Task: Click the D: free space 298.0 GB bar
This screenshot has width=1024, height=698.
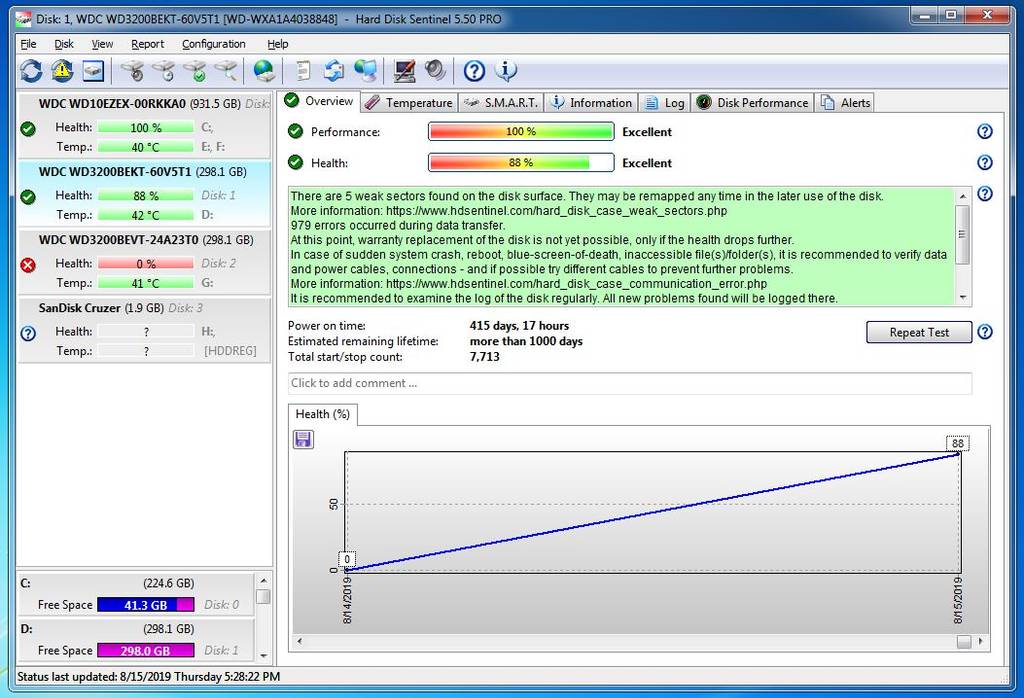Action: coord(146,650)
